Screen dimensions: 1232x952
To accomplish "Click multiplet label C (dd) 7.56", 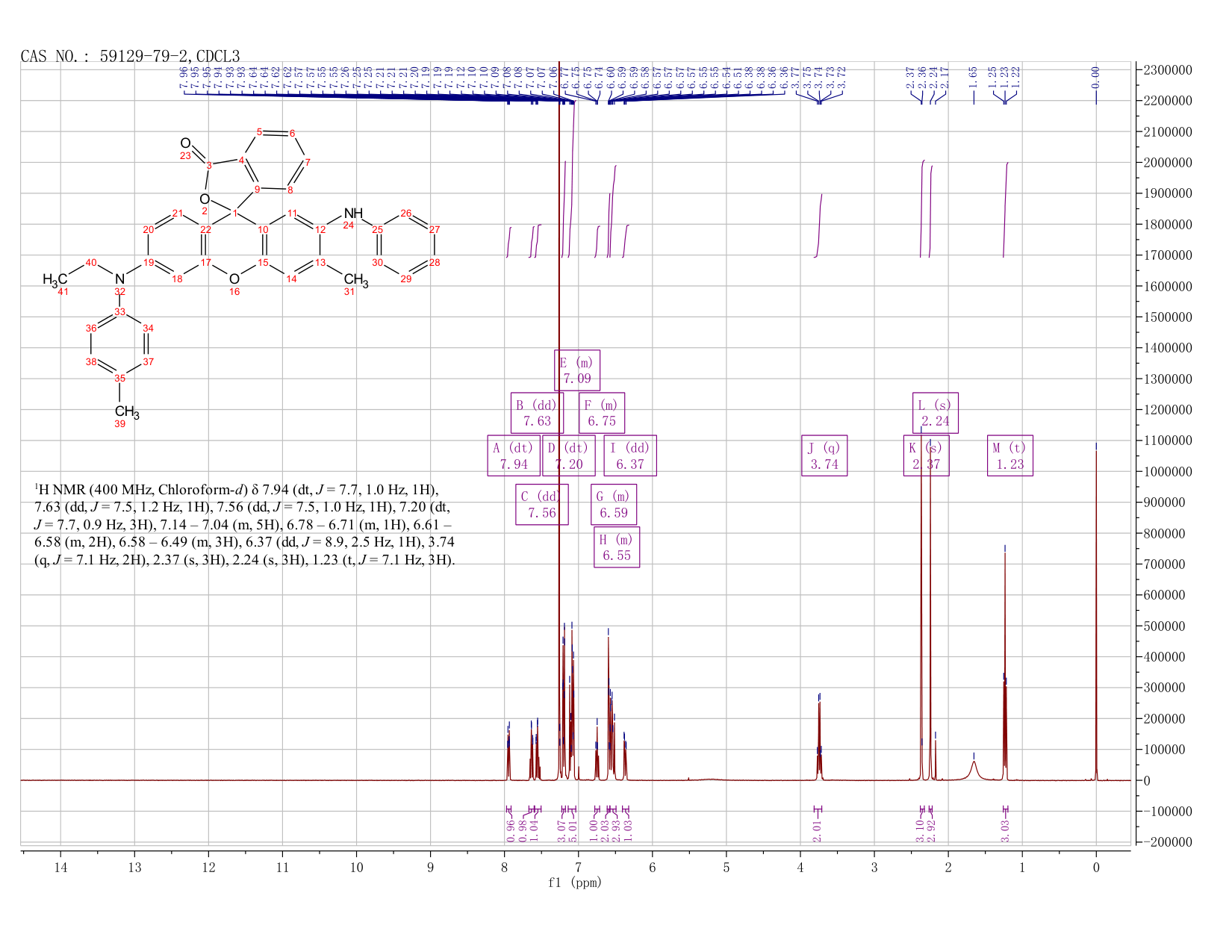I will (x=542, y=504).
